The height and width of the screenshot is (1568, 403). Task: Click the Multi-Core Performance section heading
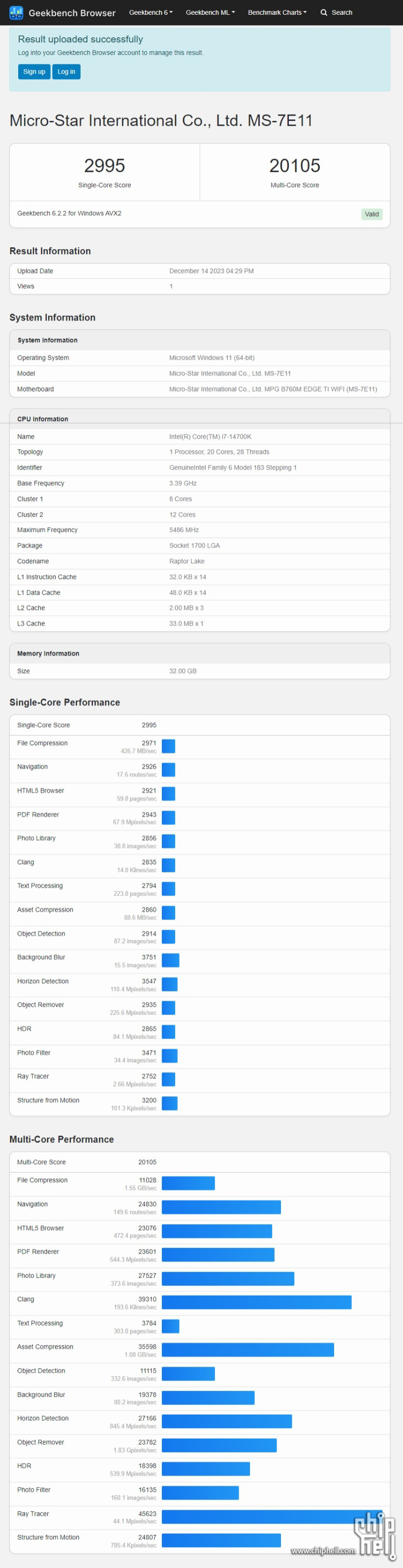point(62,1139)
